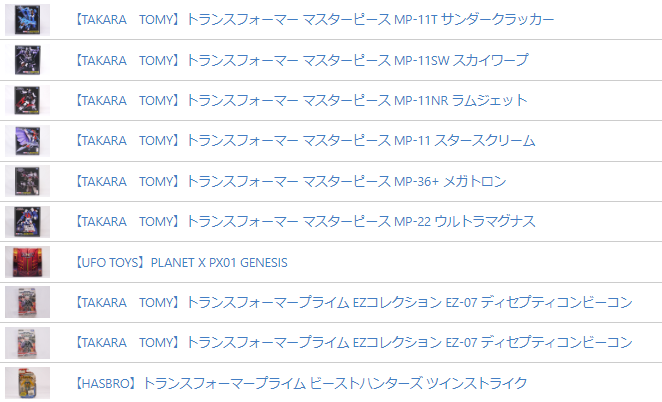Click the red PLANET X GENESIS thumbnail
The height and width of the screenshot is (402, 662).
click(x=27, y=262)
